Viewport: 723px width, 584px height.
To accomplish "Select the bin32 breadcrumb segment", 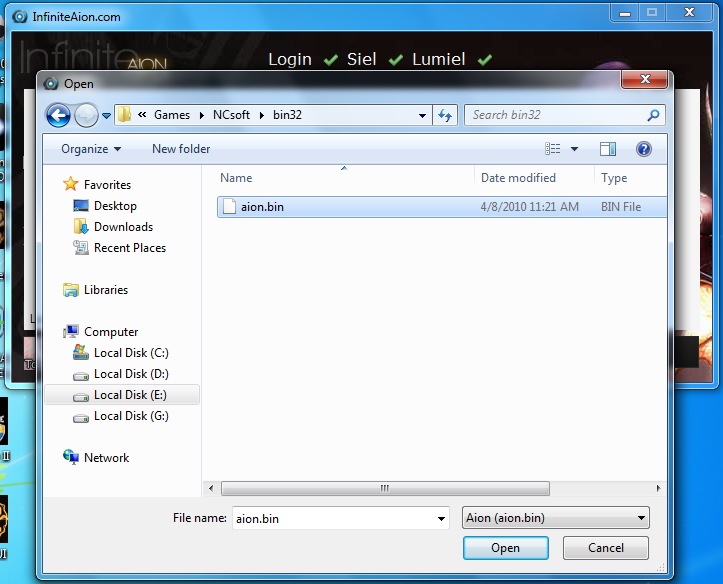I will (x=287, y=115).
